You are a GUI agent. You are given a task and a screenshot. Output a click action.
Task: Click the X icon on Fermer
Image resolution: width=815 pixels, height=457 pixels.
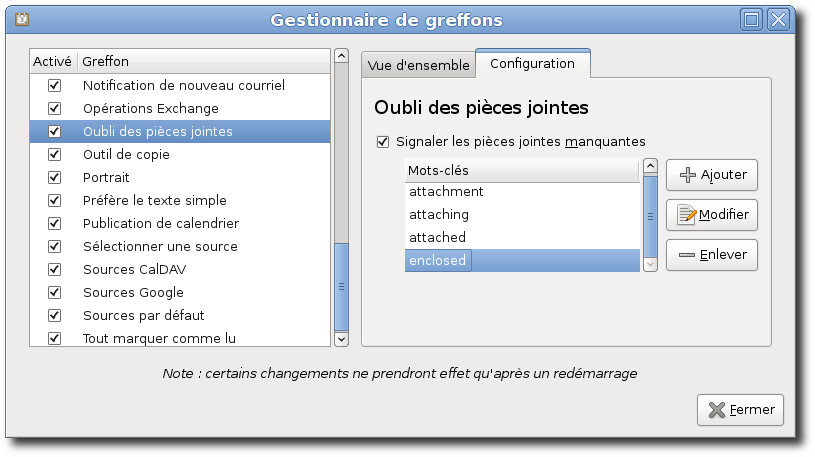point(717,410)
